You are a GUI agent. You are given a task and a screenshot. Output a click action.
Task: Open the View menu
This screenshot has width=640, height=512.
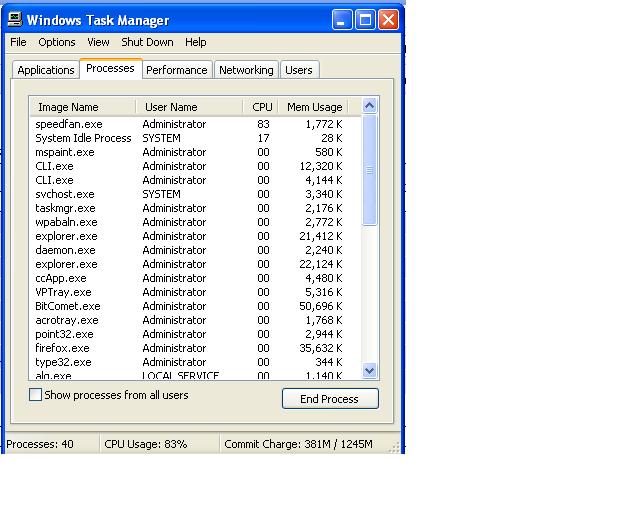click(x=98, y=42)
